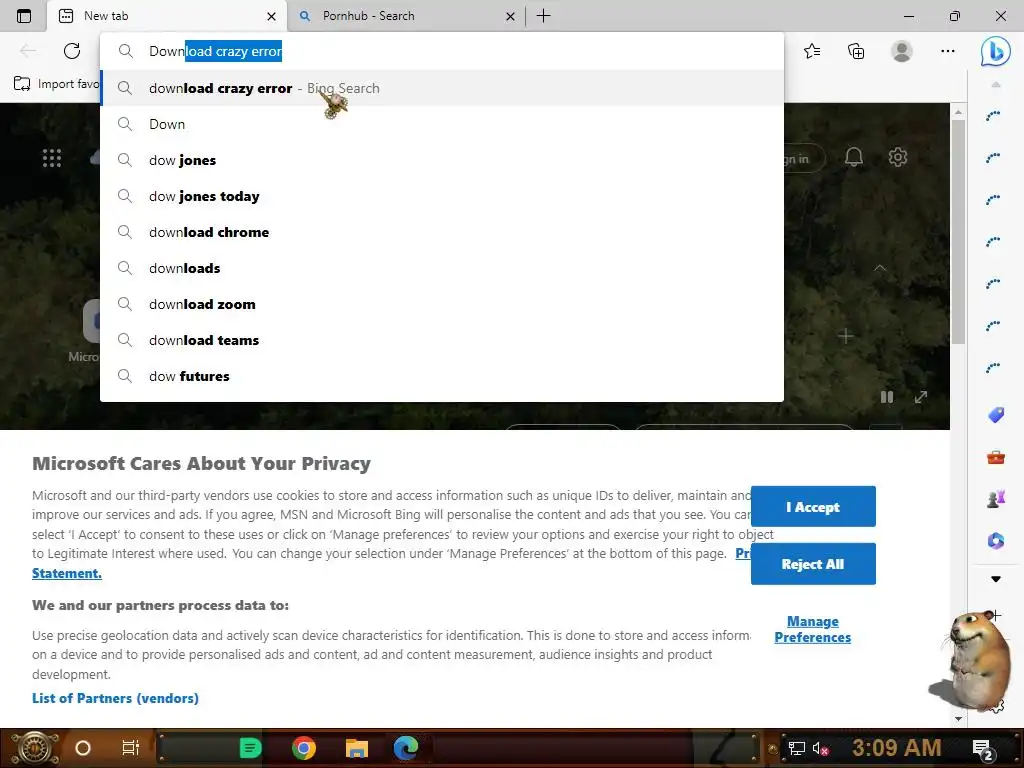Click the Edge tab actions menu icon
Screen dimensions: 1024x768
(x=24, y=16)
